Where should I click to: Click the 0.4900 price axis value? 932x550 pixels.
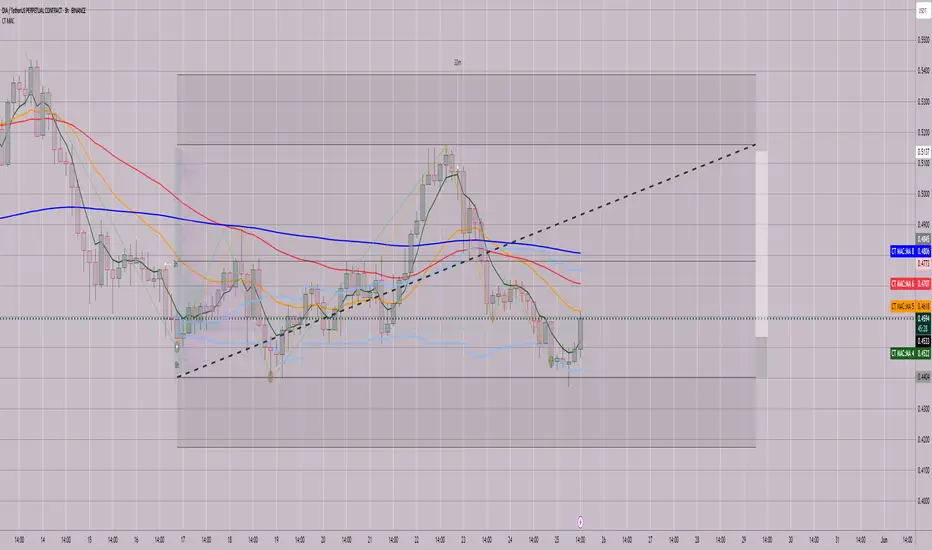(x=923, y=225)
